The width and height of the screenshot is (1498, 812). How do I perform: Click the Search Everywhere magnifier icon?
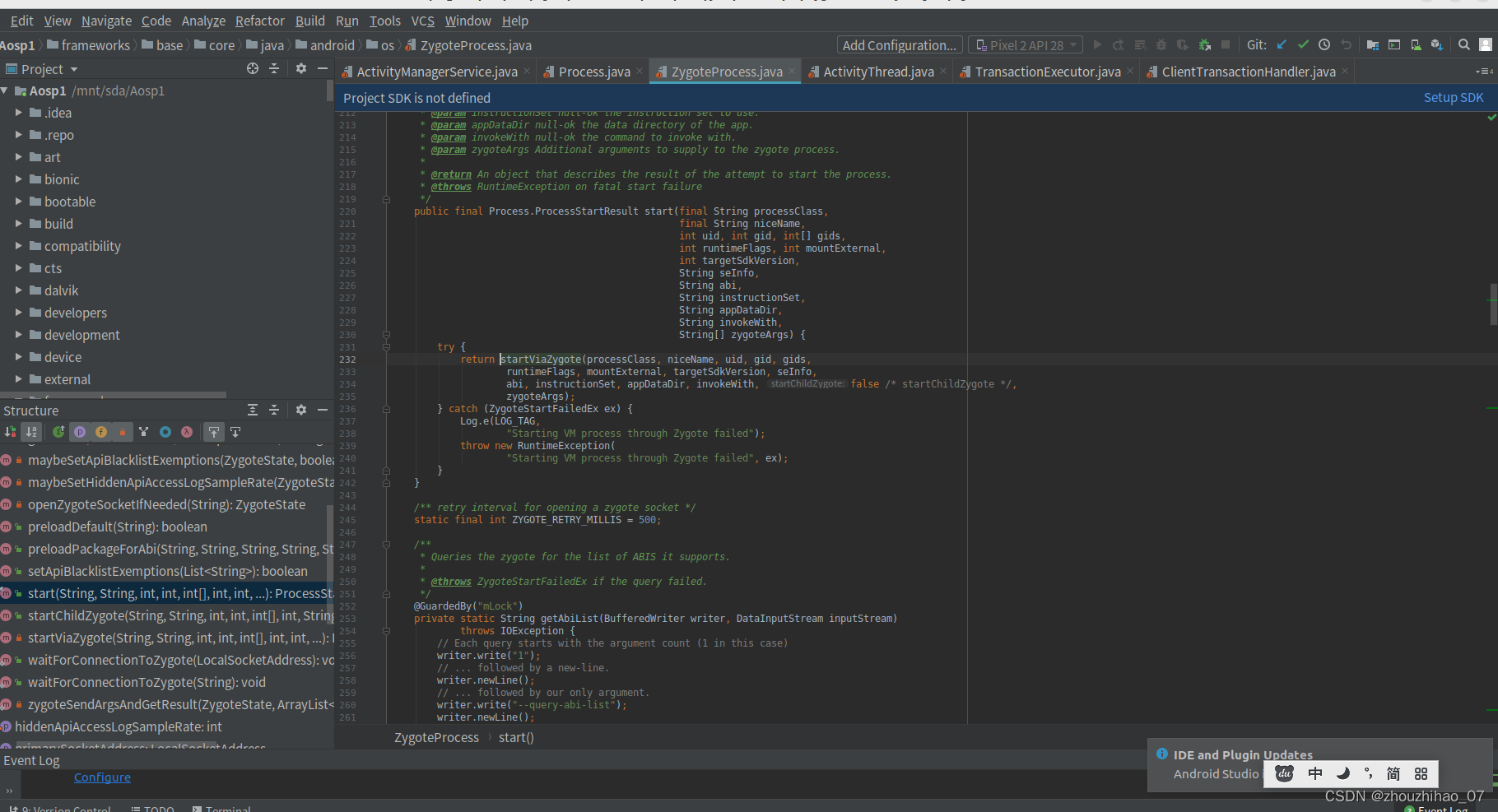click(1464, 45)
